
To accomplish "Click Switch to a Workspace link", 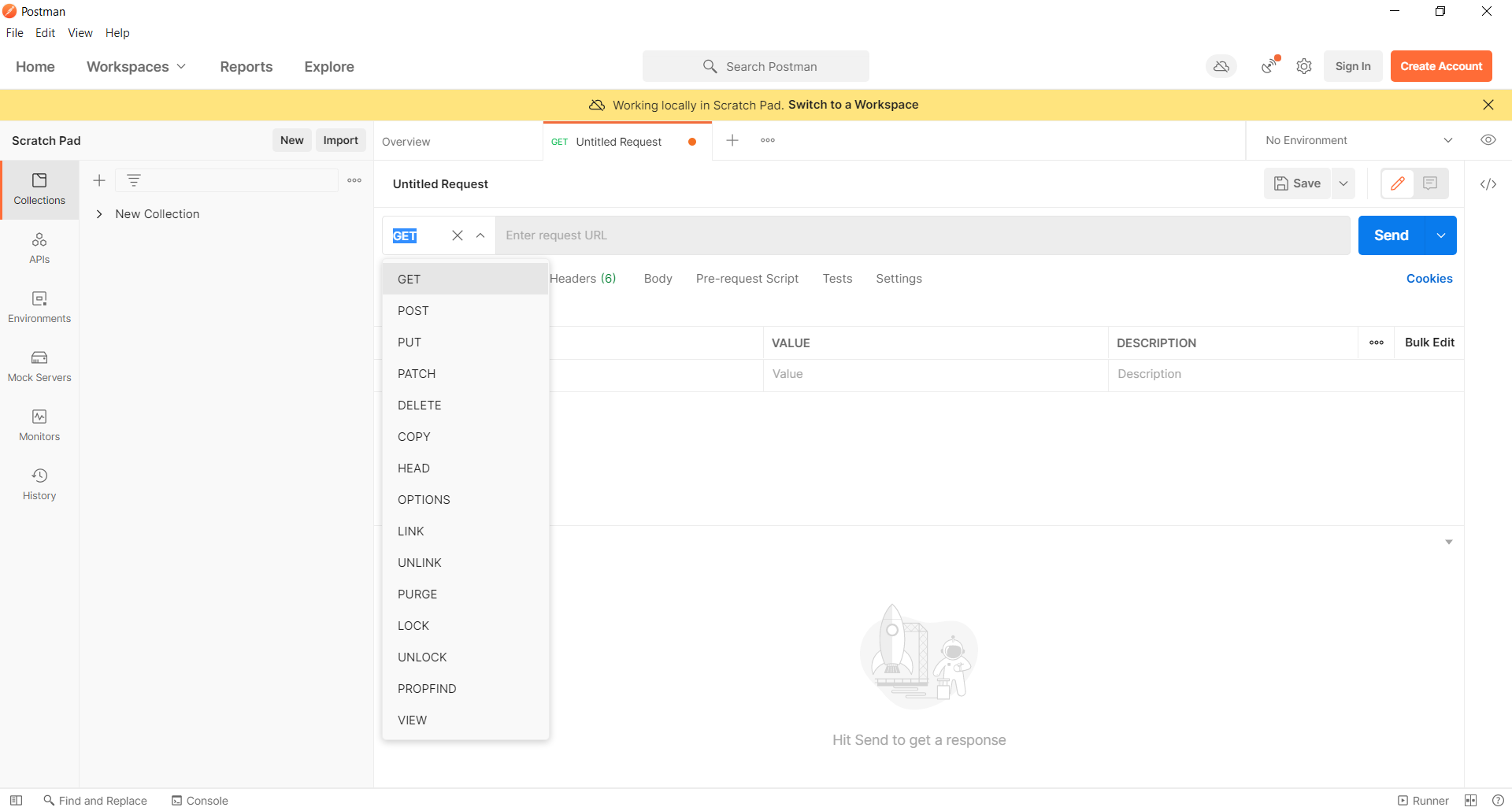I will click(x=853, y=105).
